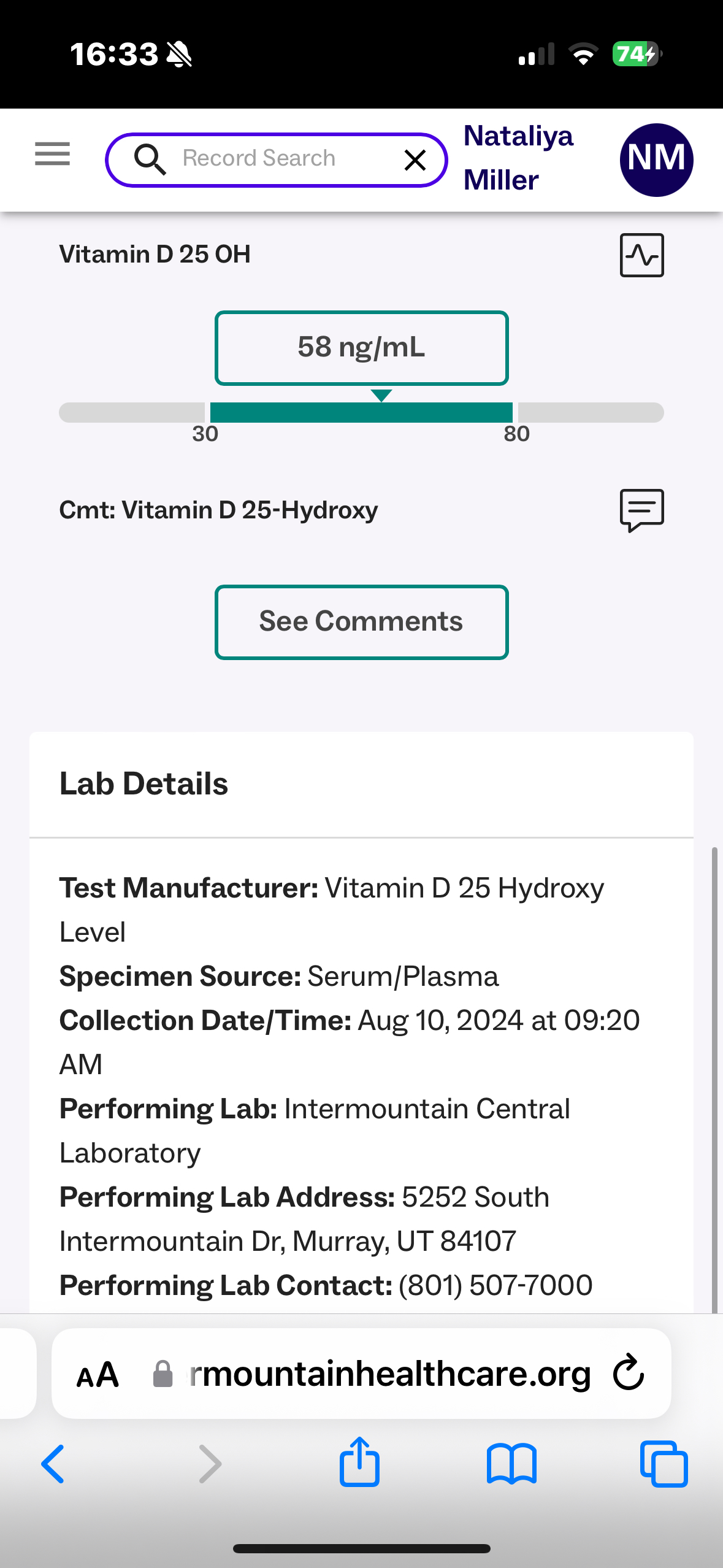
Task: Click the Record Search magnifier icon
Action: [x=150, y=159]
